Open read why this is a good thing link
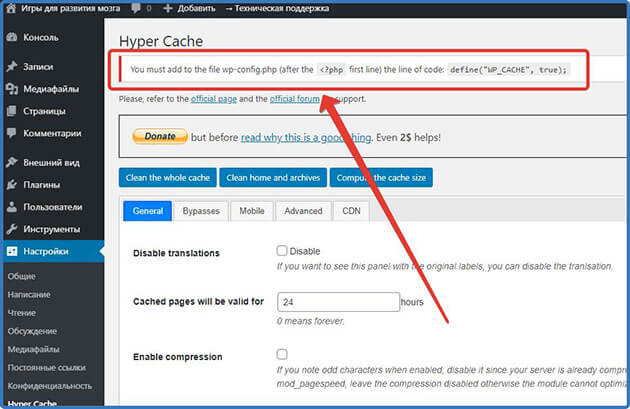Viewport: 630px width, 409px height. 306,137
